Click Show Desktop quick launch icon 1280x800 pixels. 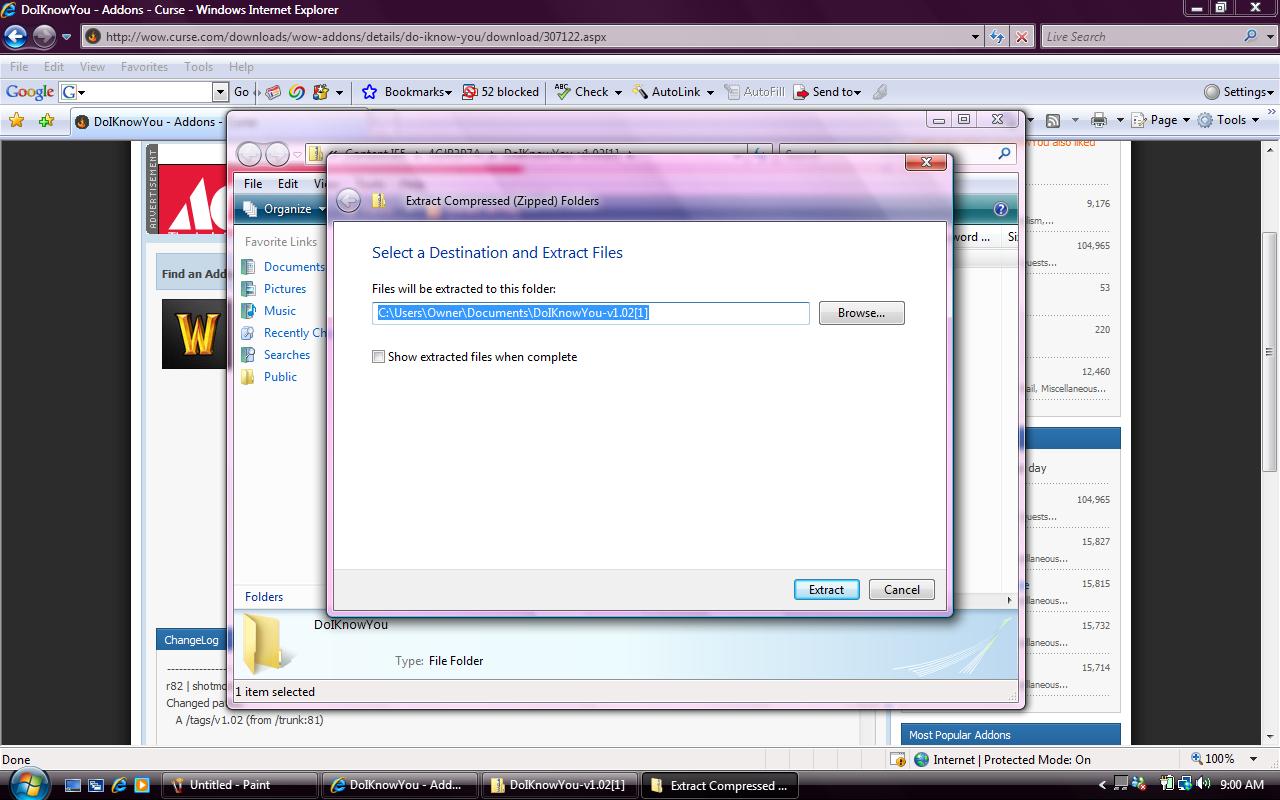73,785
